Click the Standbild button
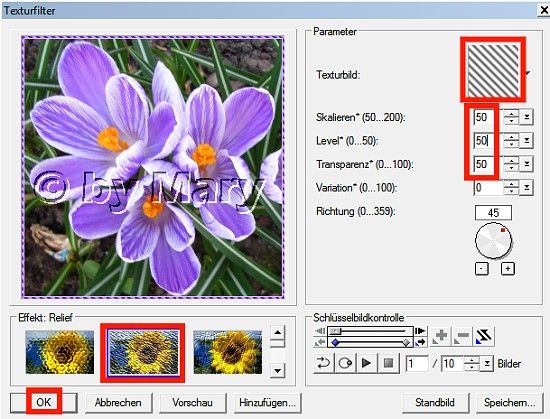This screenshot has width=550, height=419. 435,402
